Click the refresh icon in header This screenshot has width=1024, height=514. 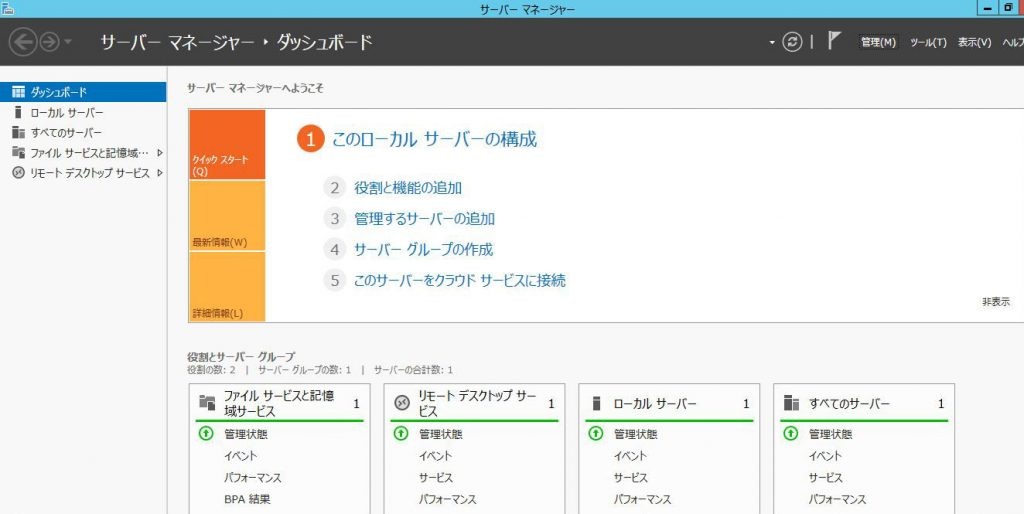[x=792, y=42]
